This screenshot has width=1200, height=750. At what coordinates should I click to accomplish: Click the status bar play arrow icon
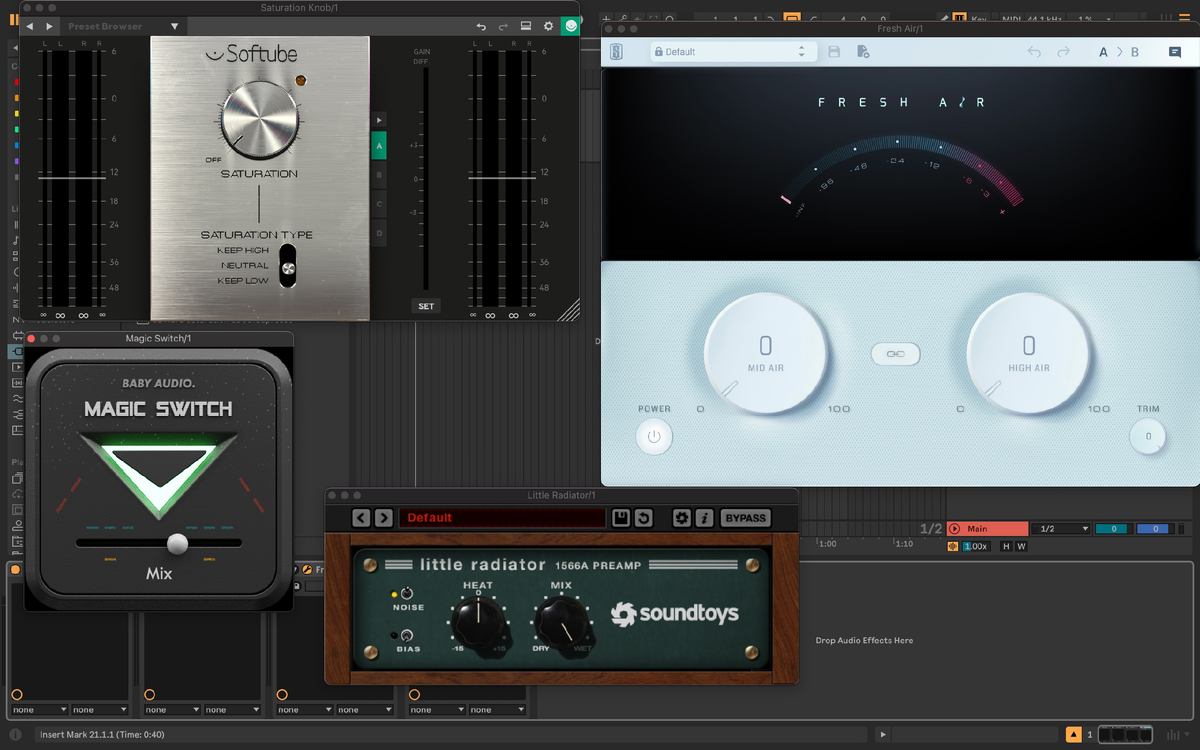[882, 735]
